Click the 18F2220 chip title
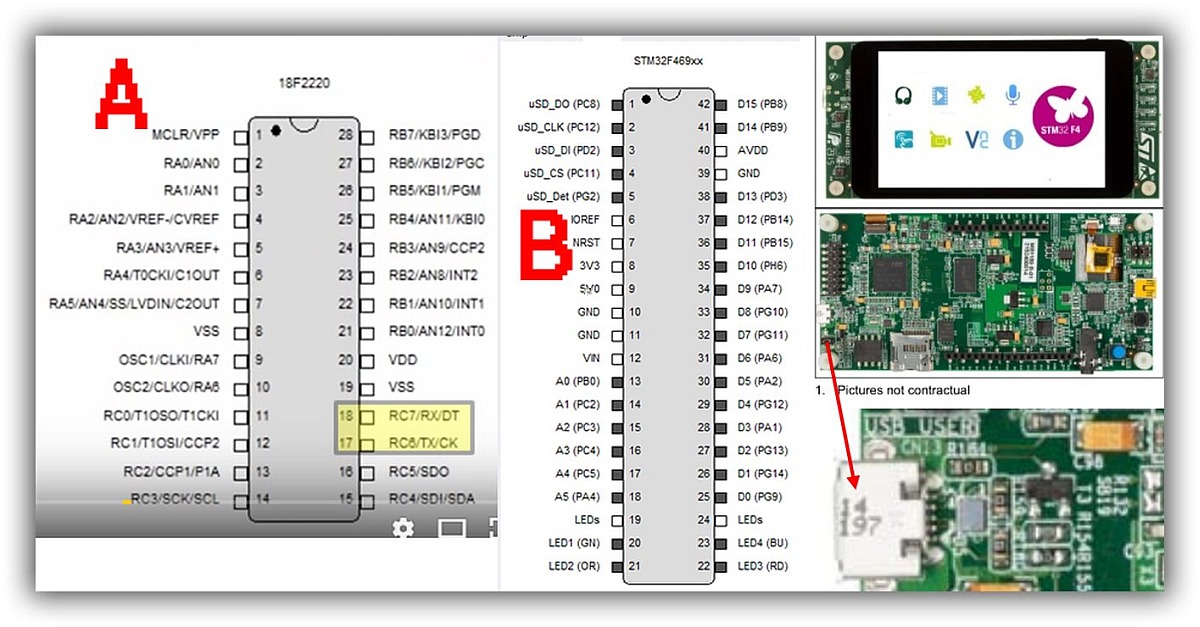This screenshot has width=1200, height=627. 304,83
